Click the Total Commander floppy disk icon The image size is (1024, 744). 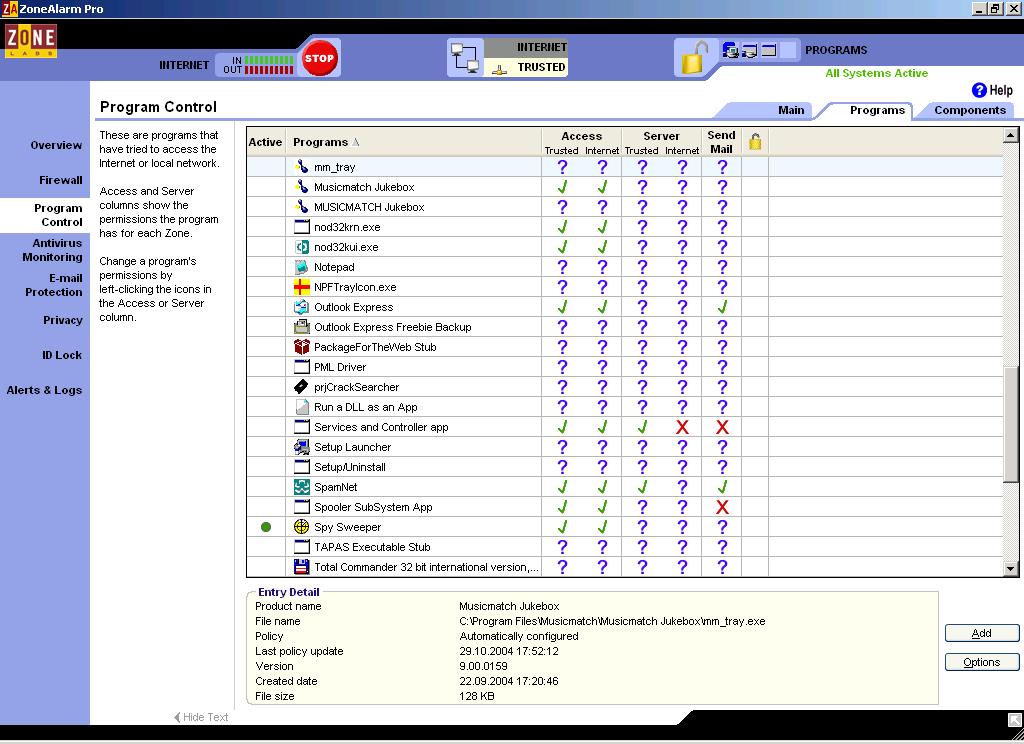(x=301, y=566)
